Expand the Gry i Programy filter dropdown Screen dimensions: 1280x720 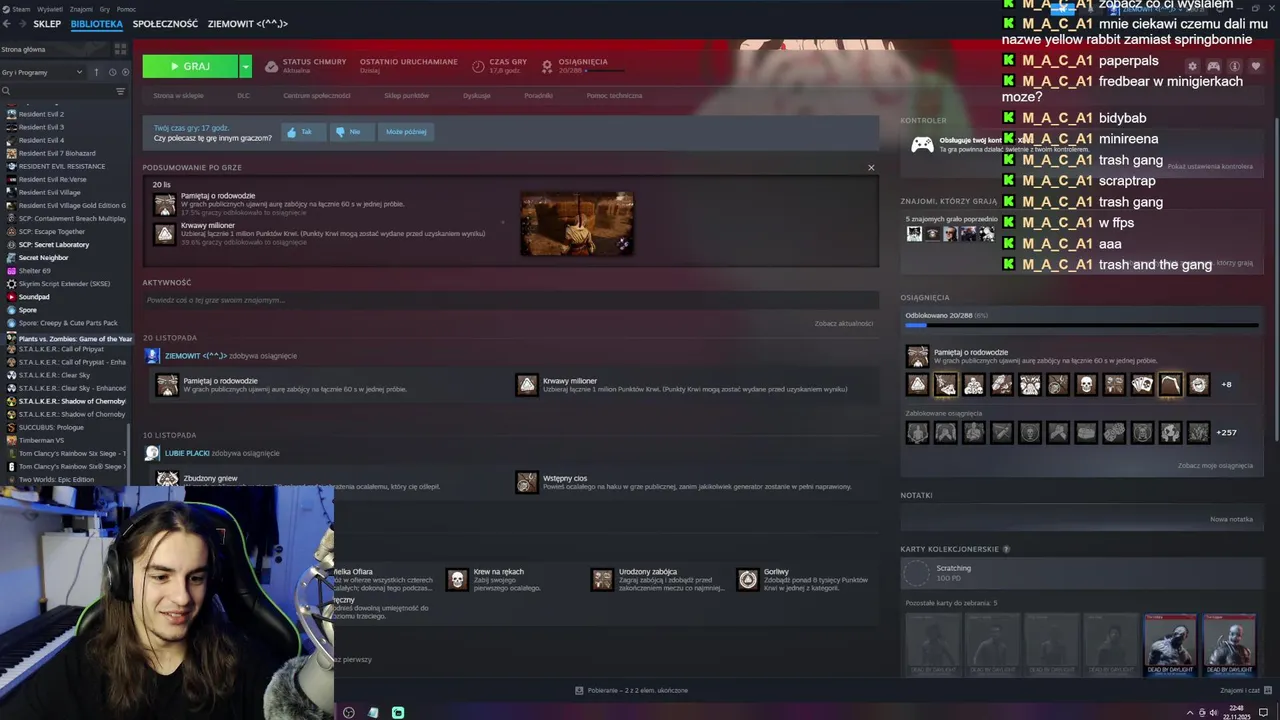42,72
